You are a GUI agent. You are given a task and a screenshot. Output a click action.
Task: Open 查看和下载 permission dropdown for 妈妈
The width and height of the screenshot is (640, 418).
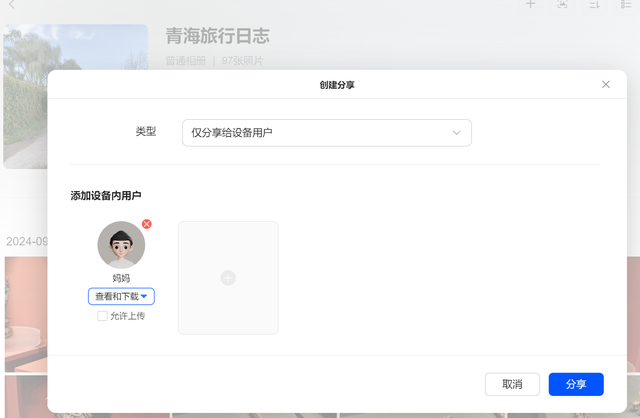121,296
